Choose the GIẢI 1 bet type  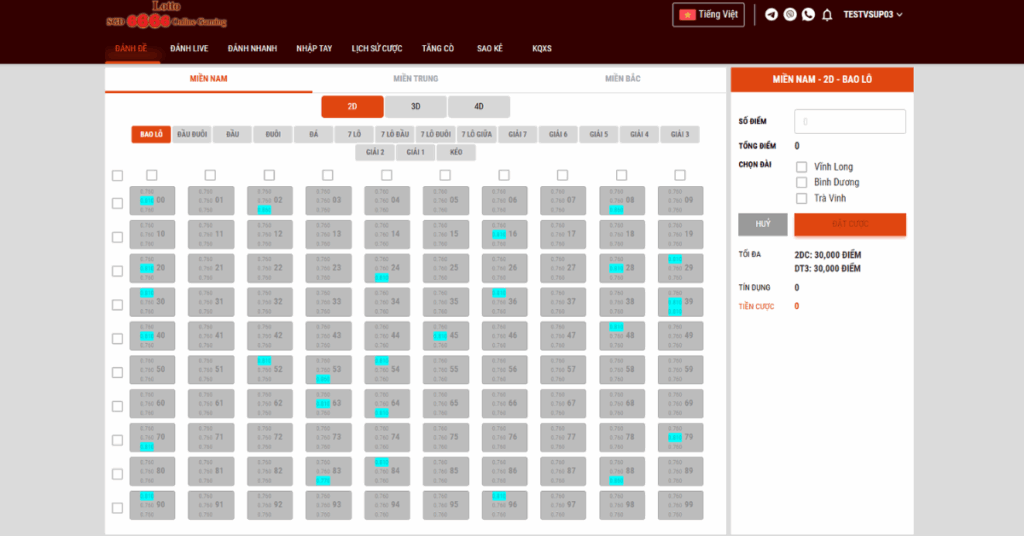pos(415,152)
